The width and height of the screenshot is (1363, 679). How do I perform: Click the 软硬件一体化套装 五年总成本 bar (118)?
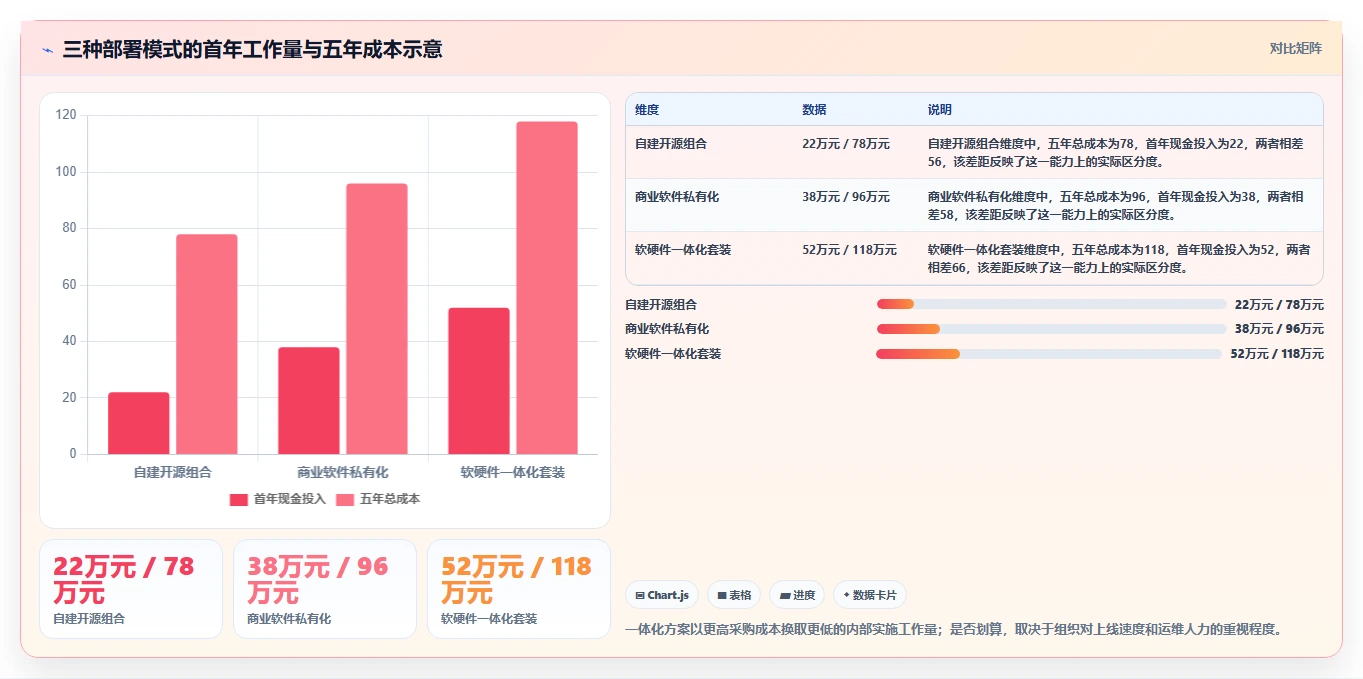coord(547,288)
